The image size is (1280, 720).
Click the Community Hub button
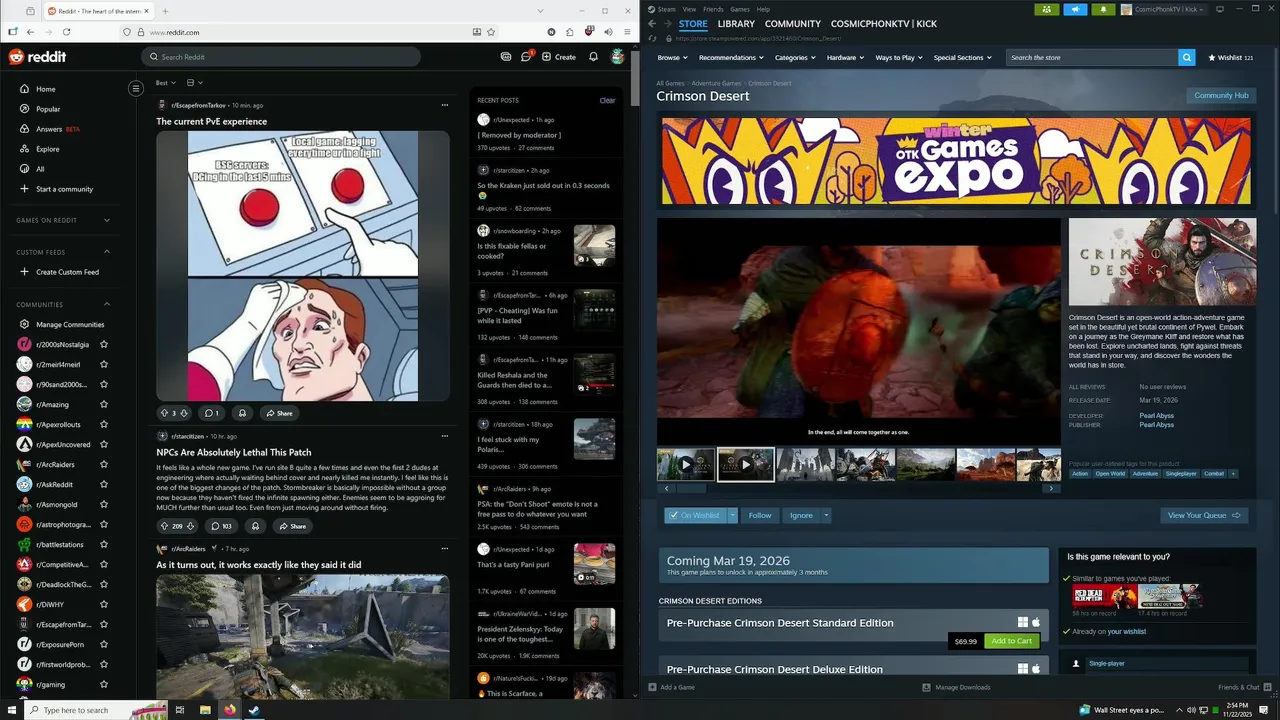point(1221,95)
